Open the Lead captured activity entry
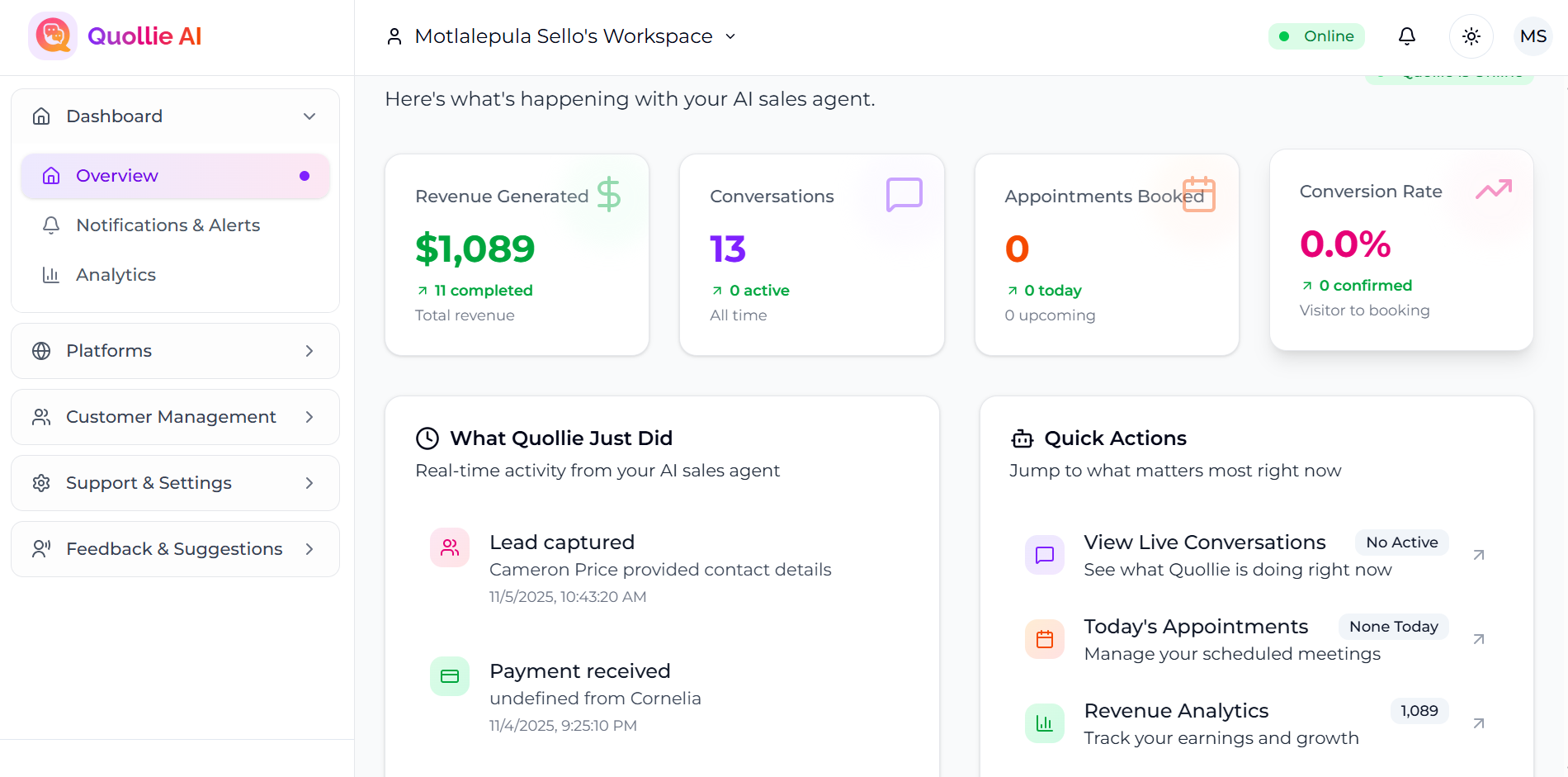The image size is (1568, 777). point(662,568)
